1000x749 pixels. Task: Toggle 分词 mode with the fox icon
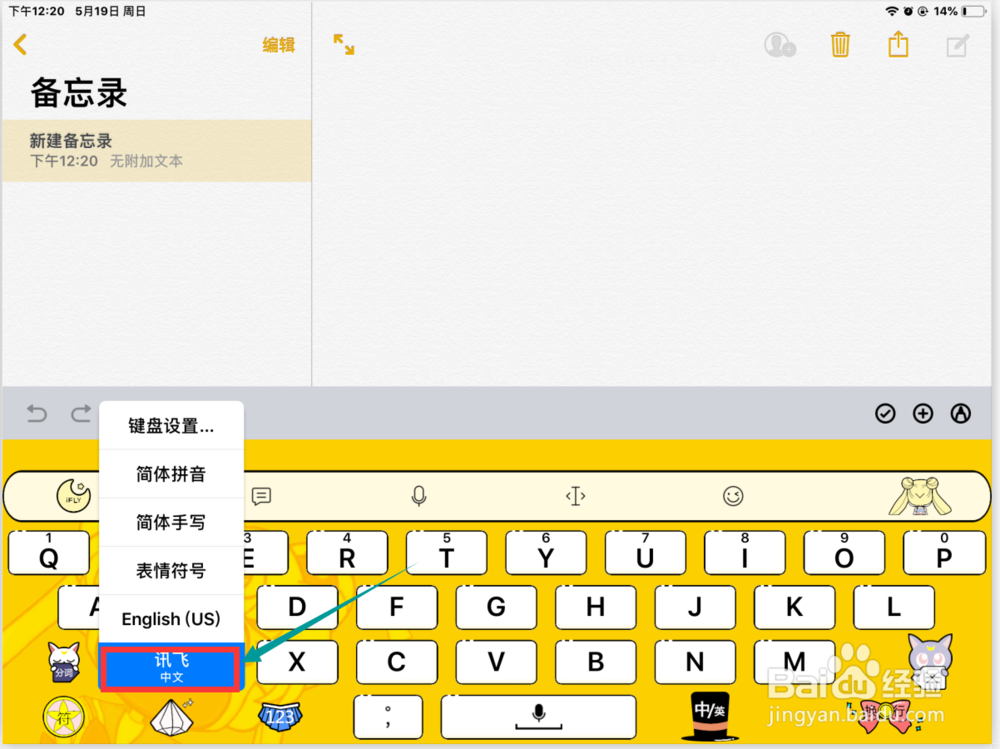tap(62, 661)
